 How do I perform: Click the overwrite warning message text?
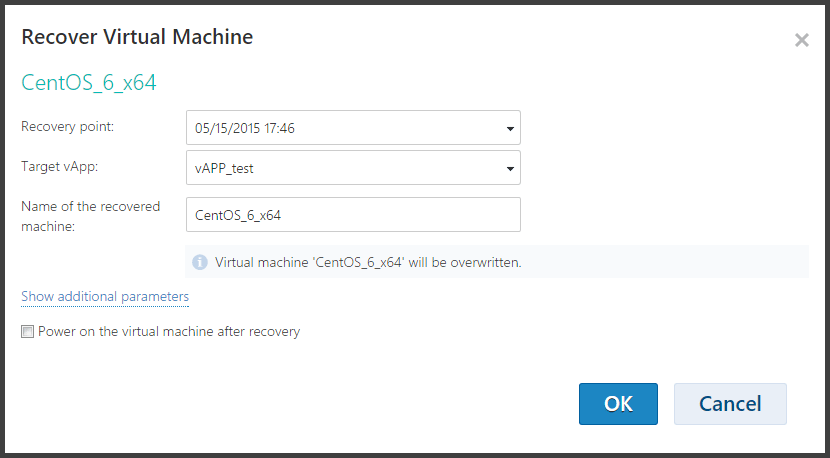[x=368, y=262]
